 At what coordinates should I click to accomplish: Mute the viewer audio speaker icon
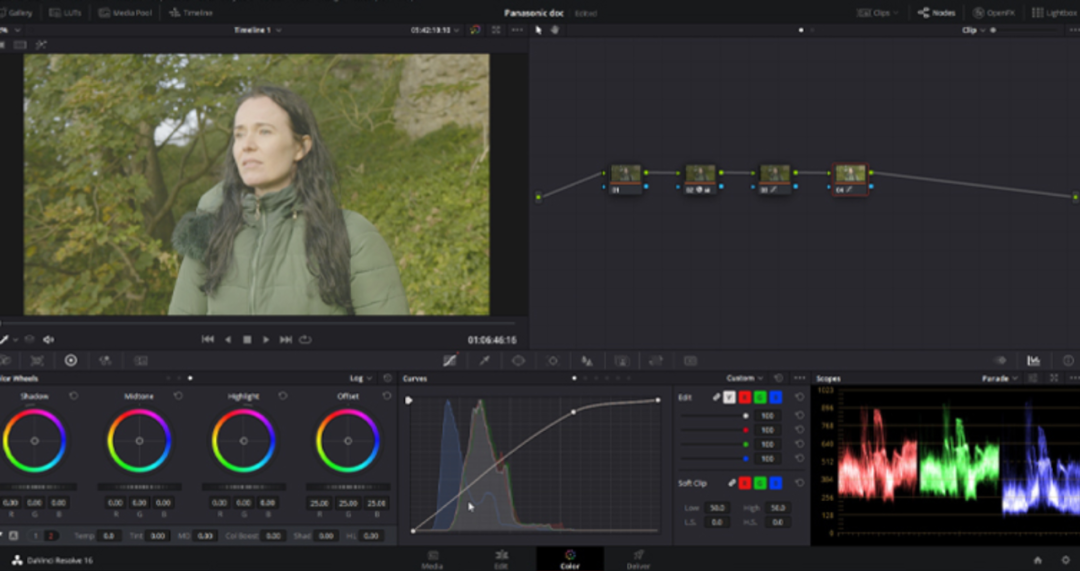(48, 340)
